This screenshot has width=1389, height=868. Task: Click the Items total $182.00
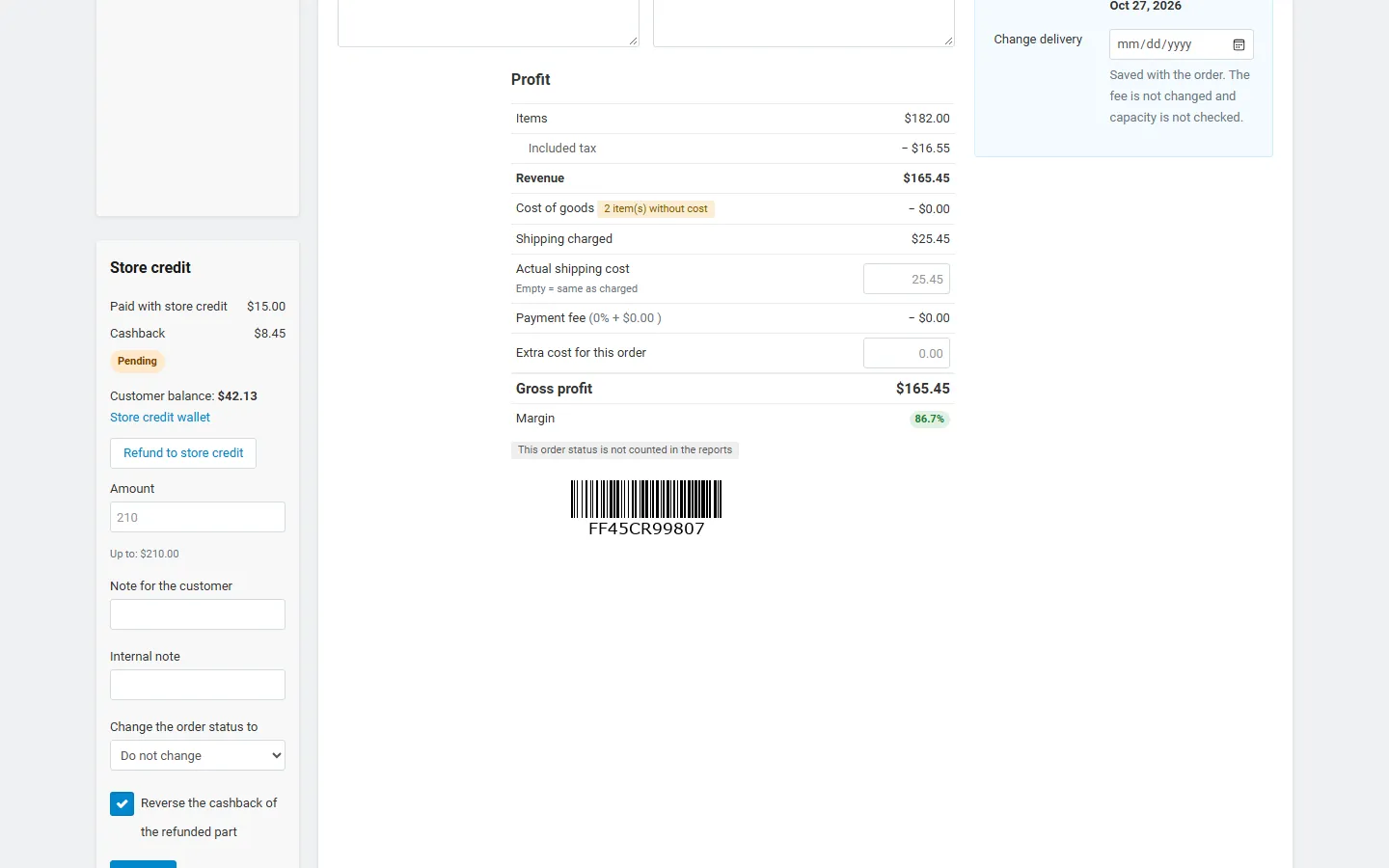[927, 119]
